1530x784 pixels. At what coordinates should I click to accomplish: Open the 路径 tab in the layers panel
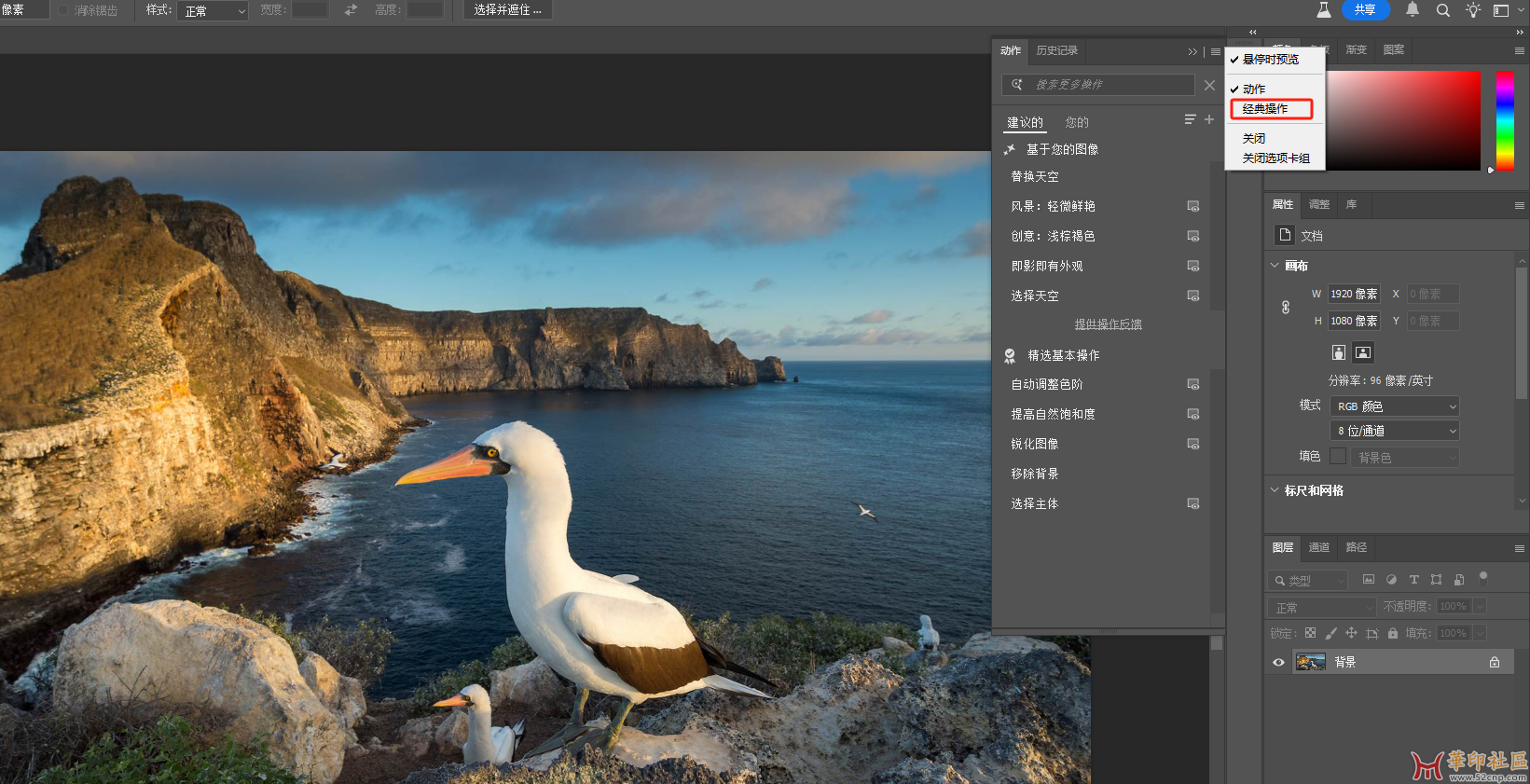1357,547
